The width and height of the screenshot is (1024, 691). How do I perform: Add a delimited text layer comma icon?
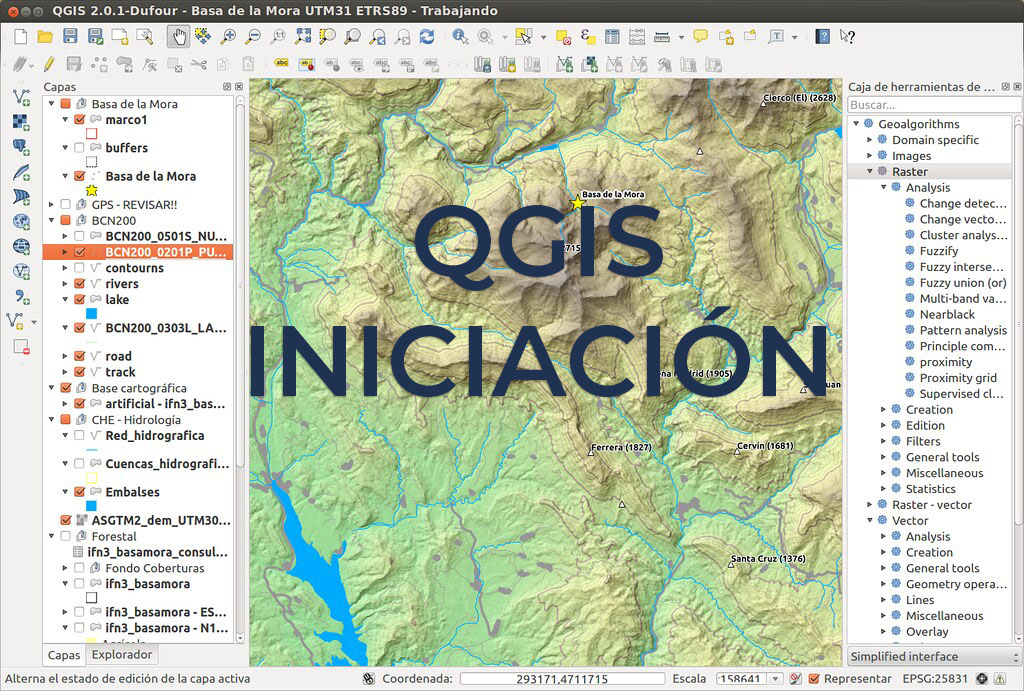coord(22,296)
